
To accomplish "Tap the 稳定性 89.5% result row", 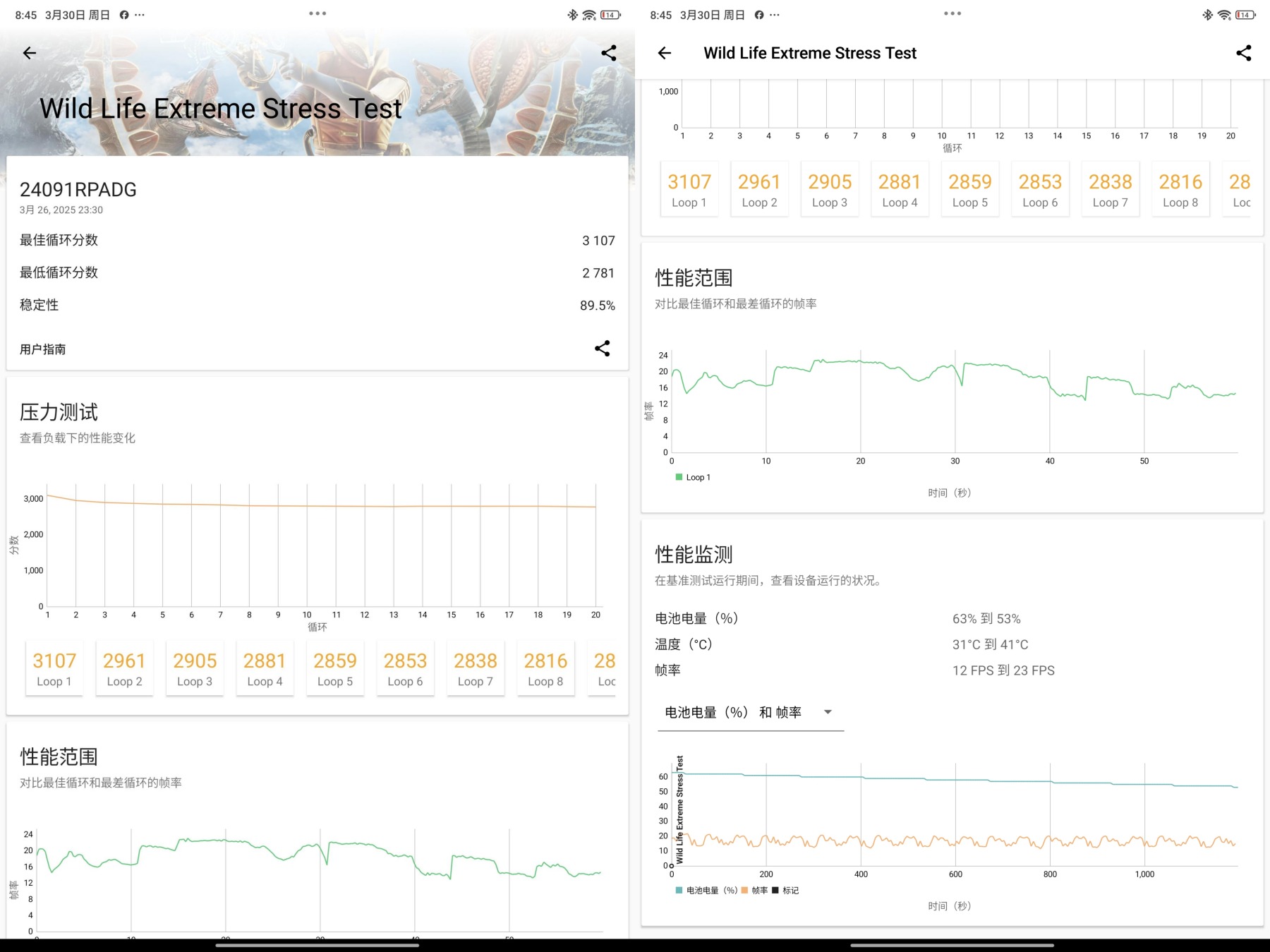I will point(317,306).
